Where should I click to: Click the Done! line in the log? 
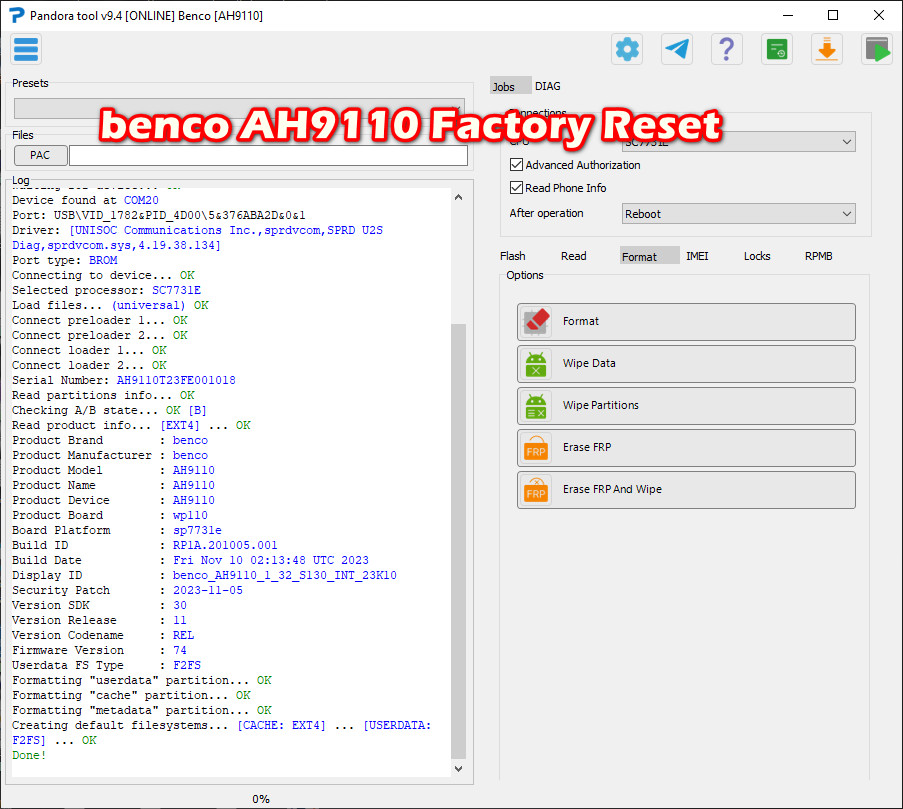click(x=29, y=755)
